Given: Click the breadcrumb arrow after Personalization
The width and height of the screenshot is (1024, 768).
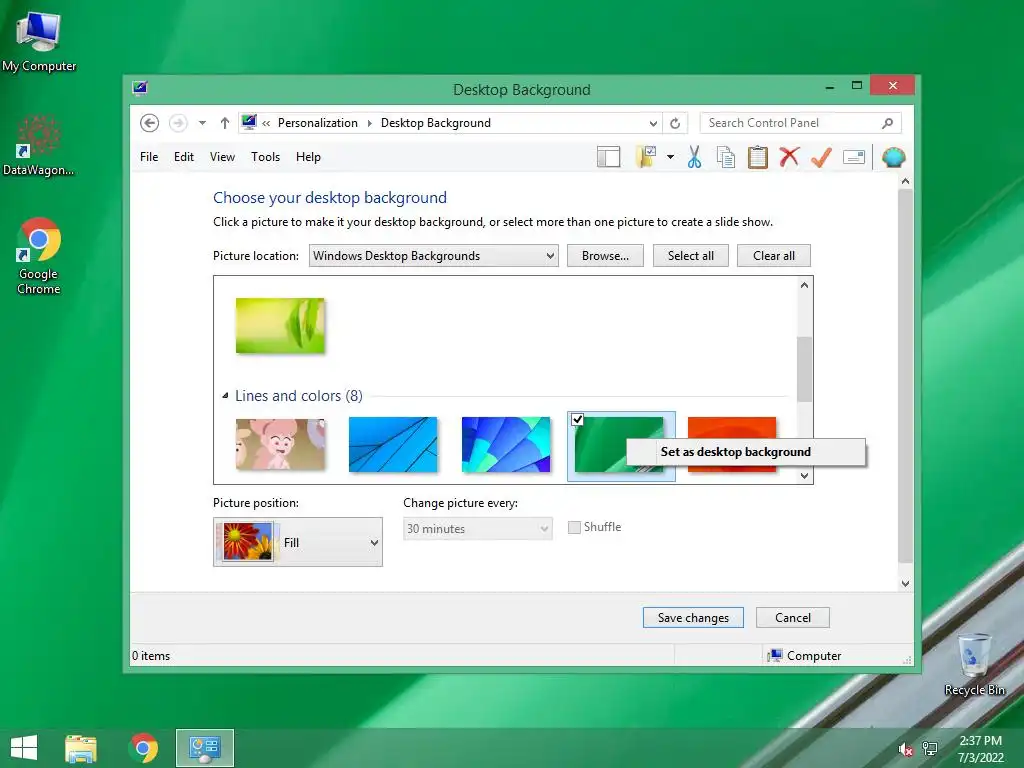Looking at the screenshot, I should tap(370, 123).
